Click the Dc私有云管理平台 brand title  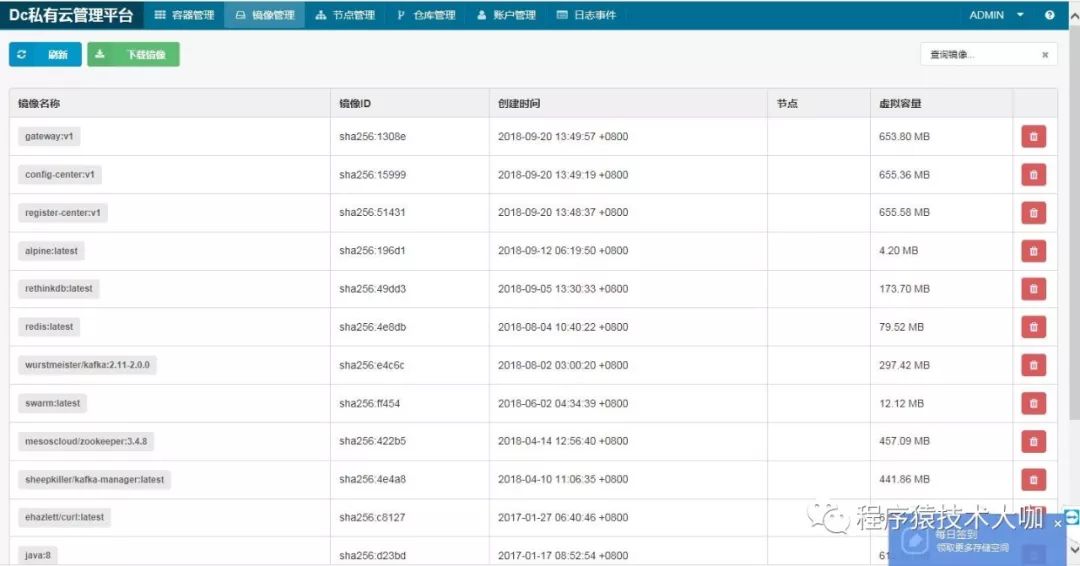pos(71,15)
